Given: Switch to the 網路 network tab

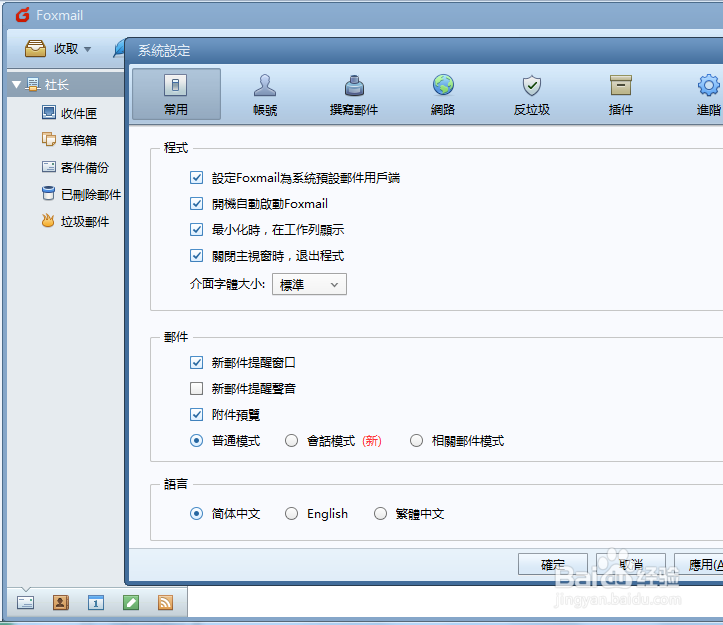Looking at the screenshot, I should pos(443,94).
